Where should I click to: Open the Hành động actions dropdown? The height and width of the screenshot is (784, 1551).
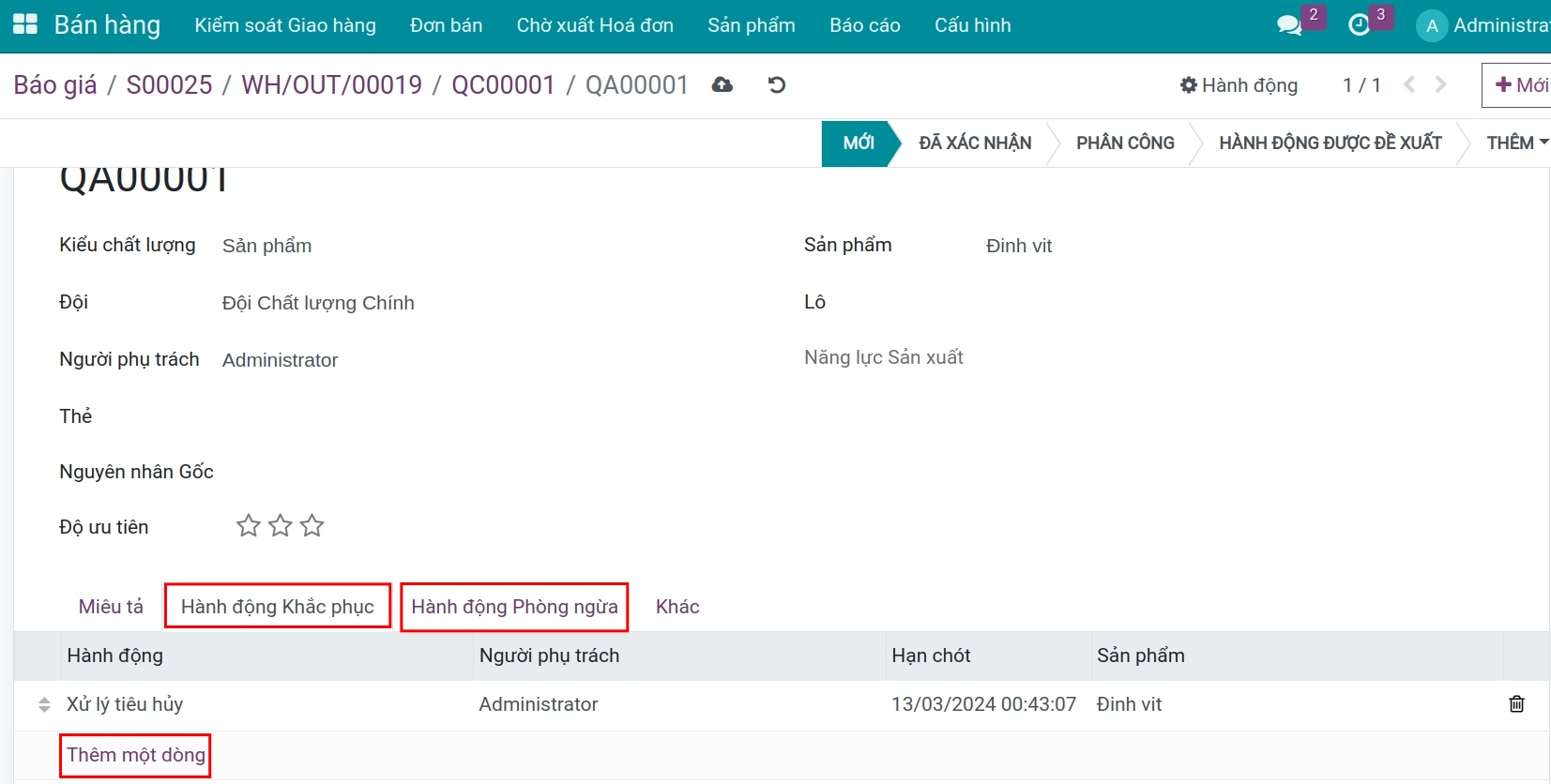[x=1239, y=85]
